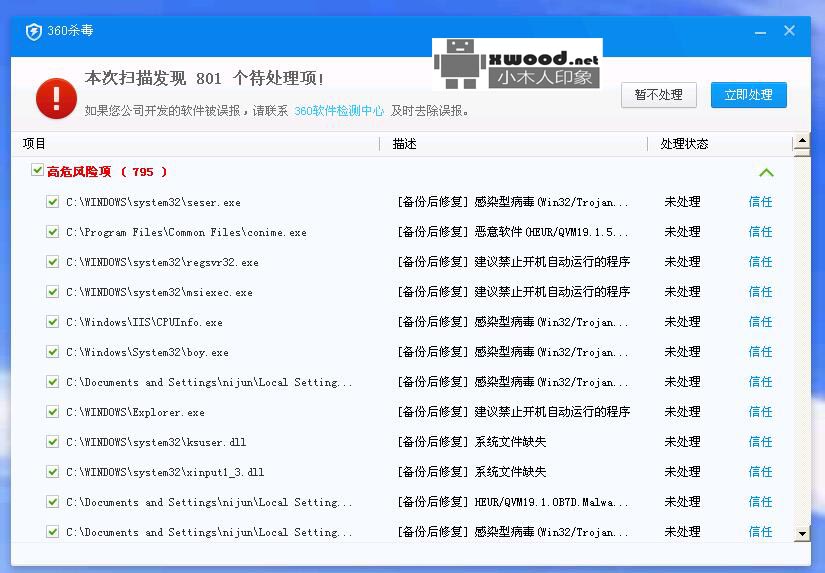
Task: Click 未处理 status for seser.exe
Action: point(682,202)
